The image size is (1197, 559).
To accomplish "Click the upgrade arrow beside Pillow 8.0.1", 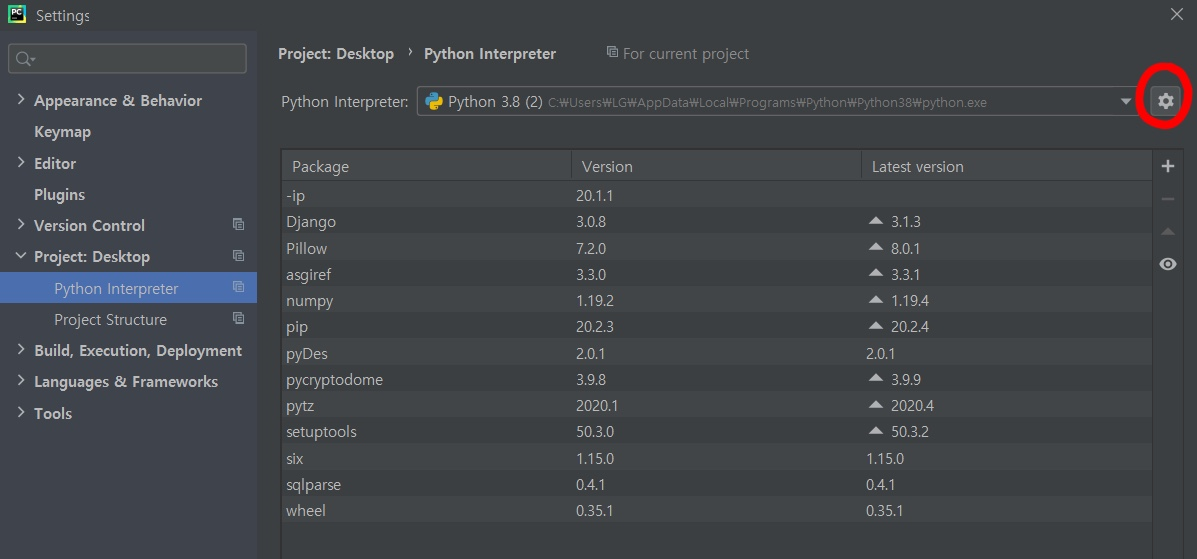I will point(876,247).
